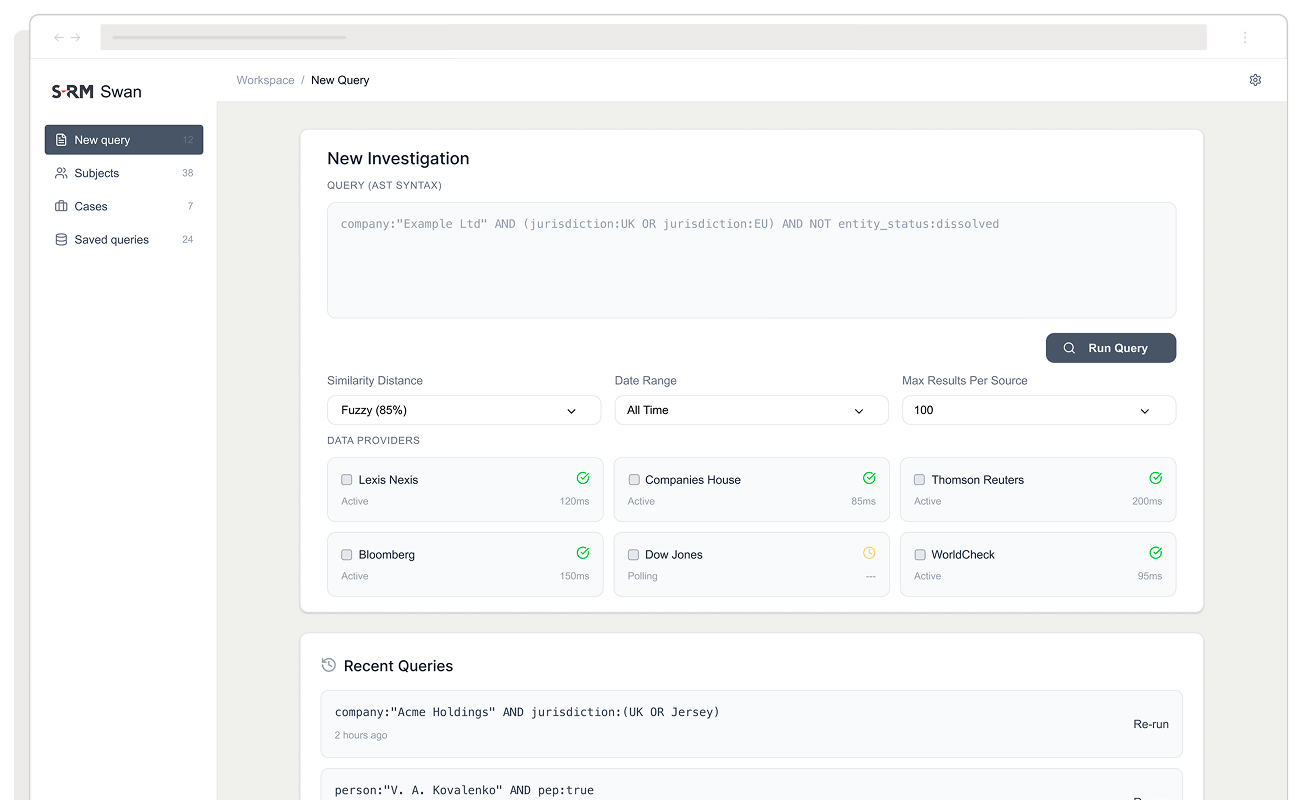Open Subjects in the sidebar
The image size is (1300, 800).
pos(124,173)
